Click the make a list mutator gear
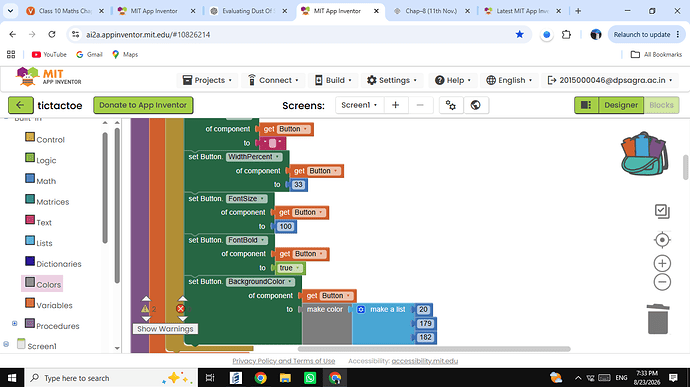Image resolution: width=690 pixels, height=387 pixels. [361, 310]
